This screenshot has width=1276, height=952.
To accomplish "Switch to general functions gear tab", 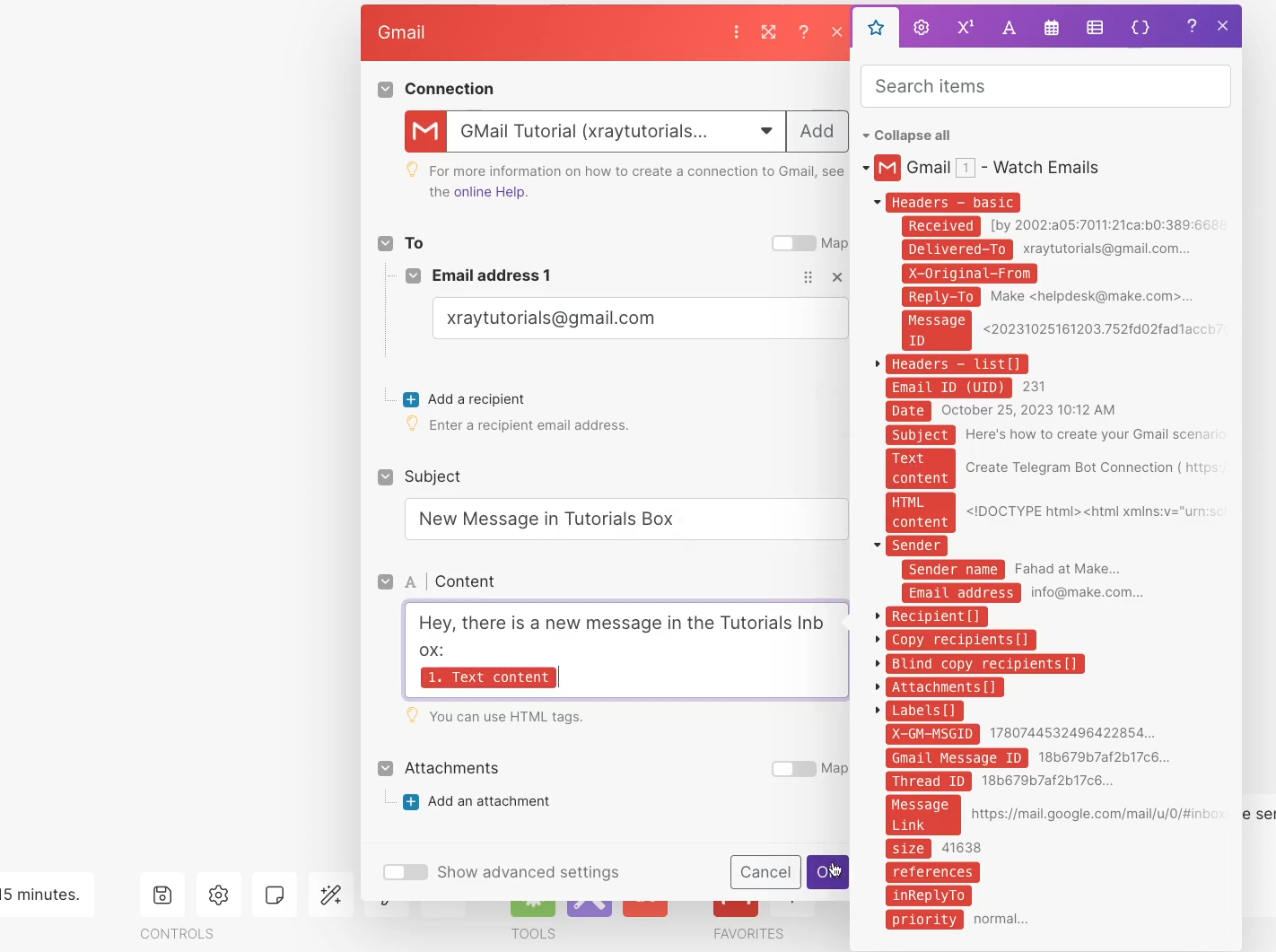I will tap(922, 28).
